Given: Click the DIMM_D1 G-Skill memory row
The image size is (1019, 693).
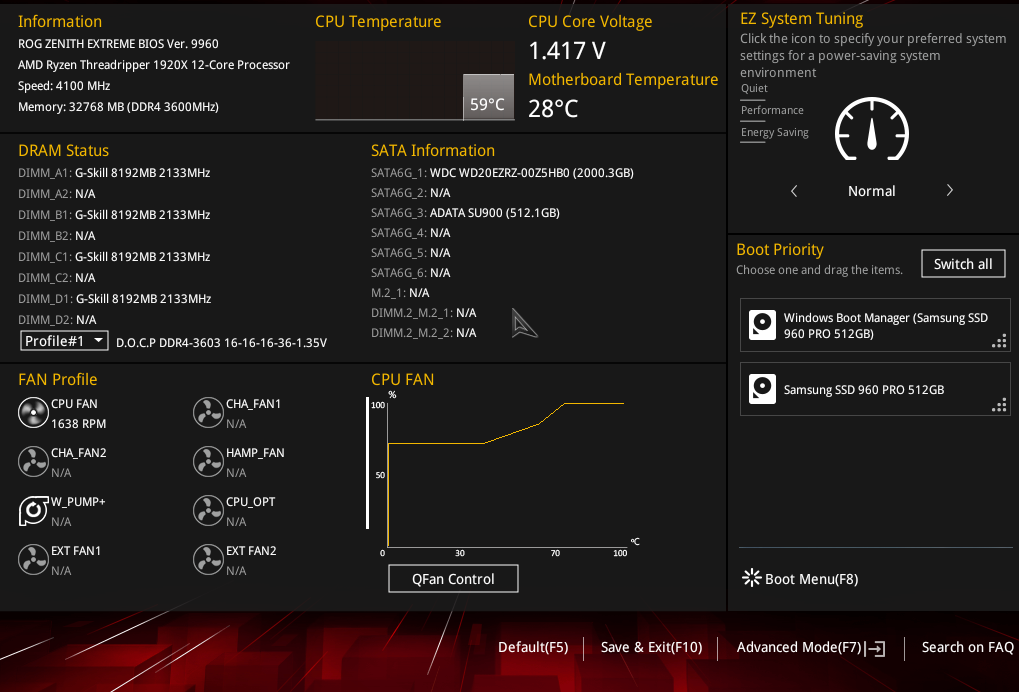Looking at the screenshot, I should tap(115, 299).
